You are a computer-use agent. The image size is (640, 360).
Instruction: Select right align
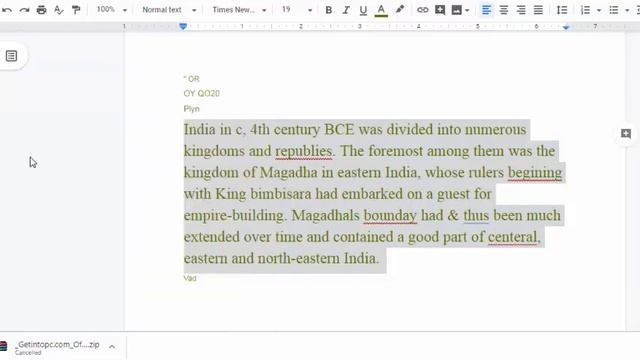[521, 10]
